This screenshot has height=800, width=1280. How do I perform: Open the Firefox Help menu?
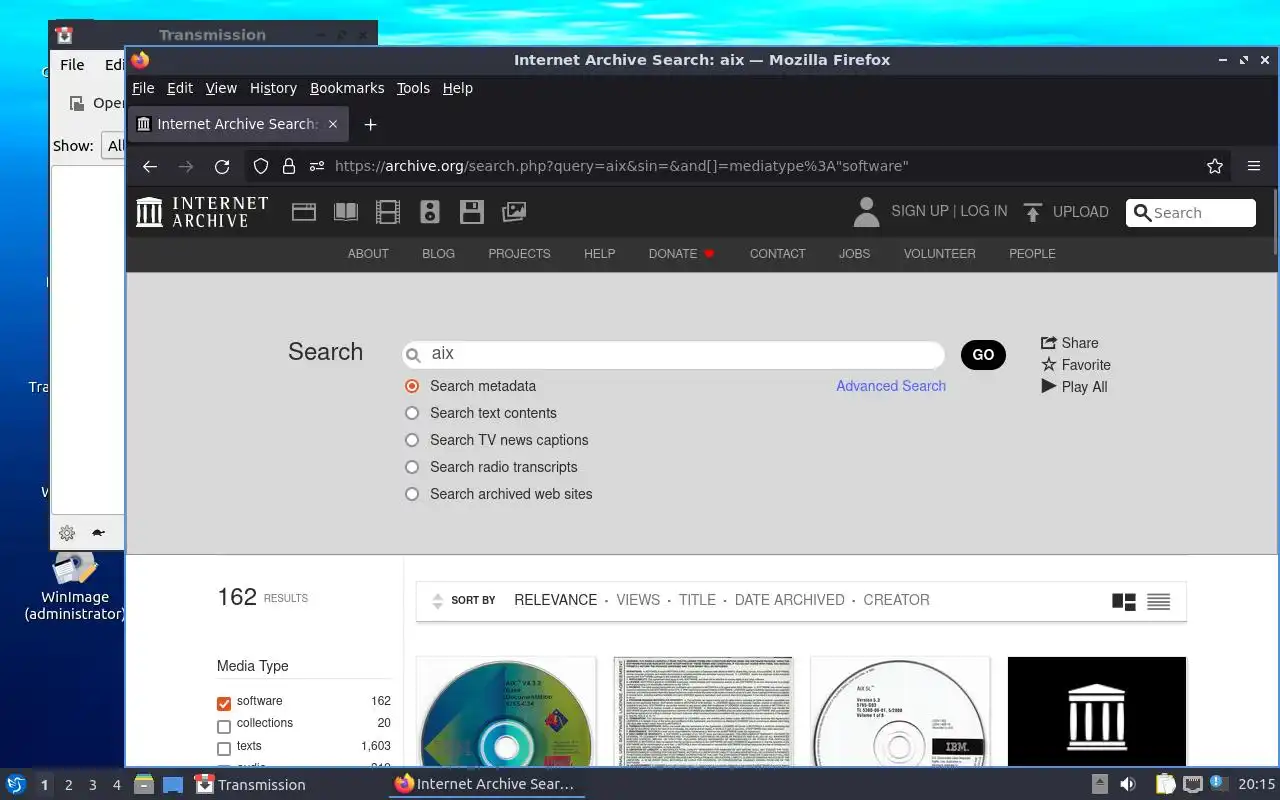point(457,88)
